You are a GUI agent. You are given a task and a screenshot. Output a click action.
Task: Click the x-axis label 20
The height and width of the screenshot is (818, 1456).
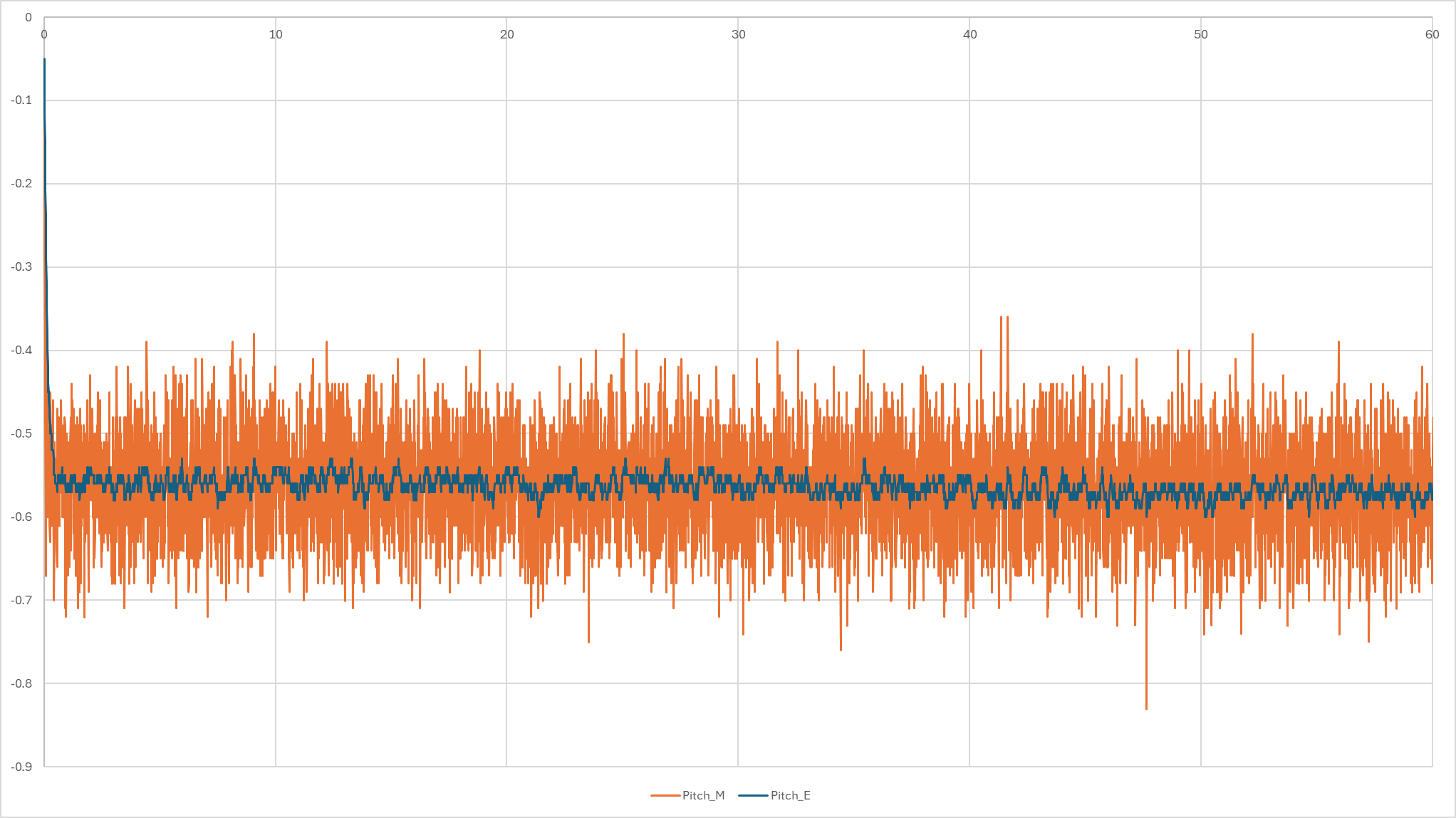point(506,34)
